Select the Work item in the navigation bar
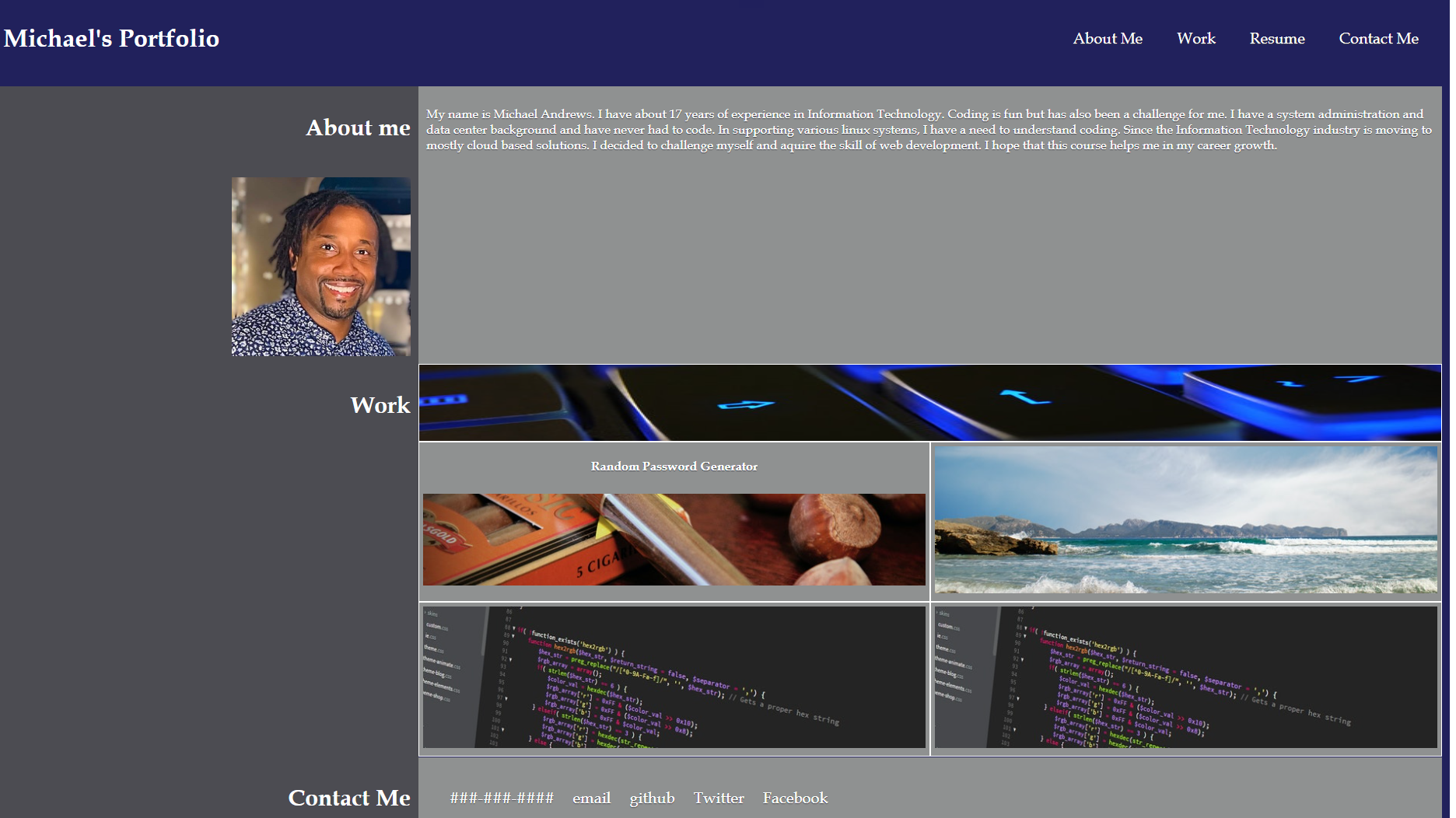Viewport: 1456px width, 818px height. [1195, 38]
